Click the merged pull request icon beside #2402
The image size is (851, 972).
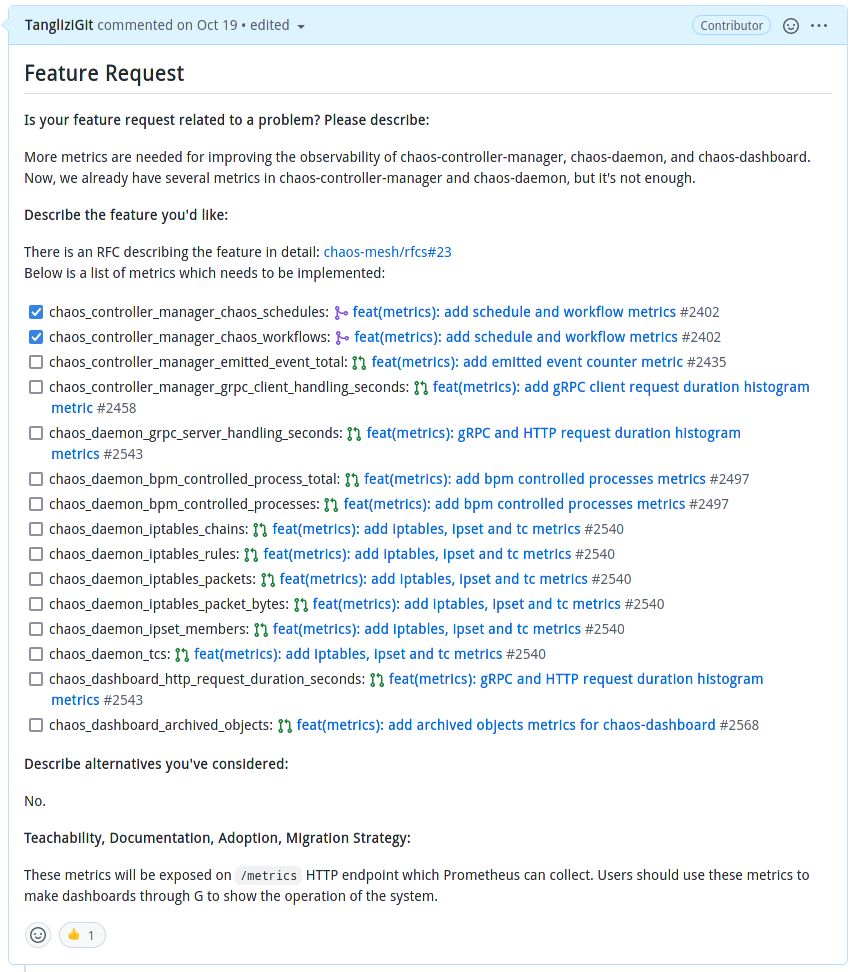click(x=340, y=312)
